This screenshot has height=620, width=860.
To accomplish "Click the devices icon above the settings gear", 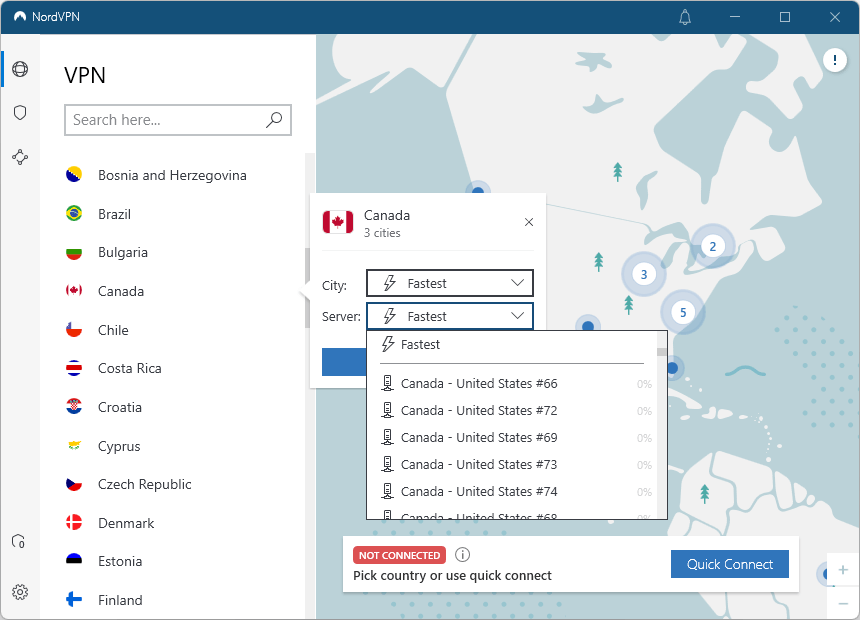I will [19, 541].
